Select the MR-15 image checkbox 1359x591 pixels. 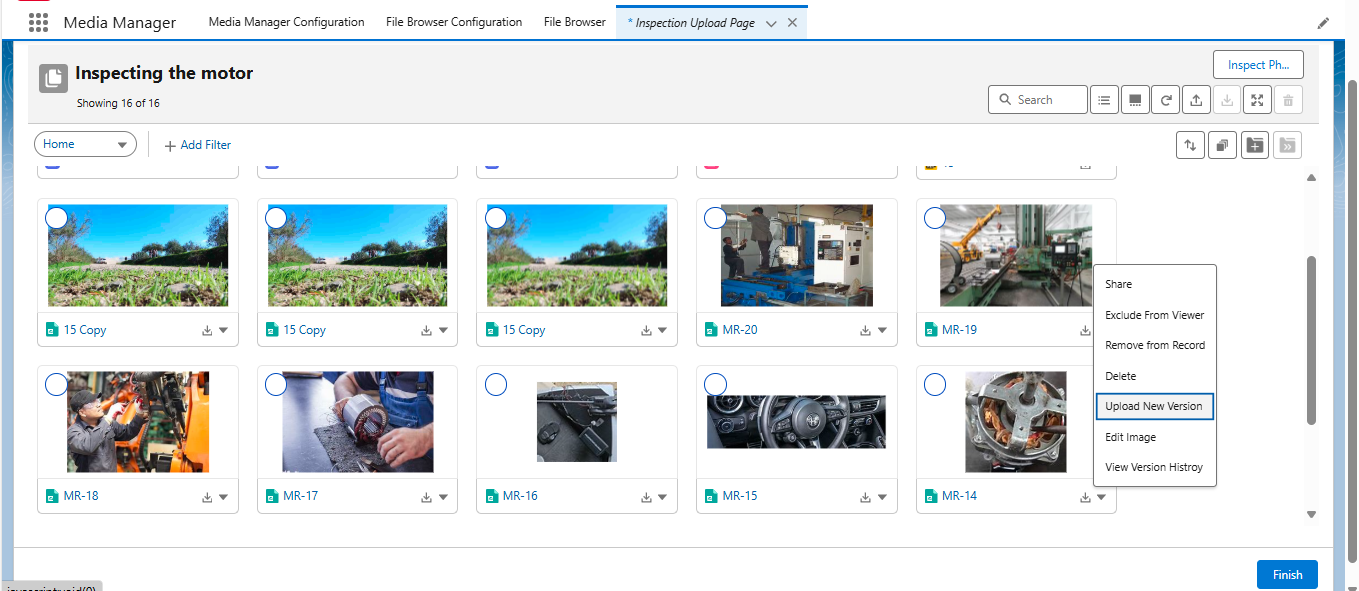point(715,384)
